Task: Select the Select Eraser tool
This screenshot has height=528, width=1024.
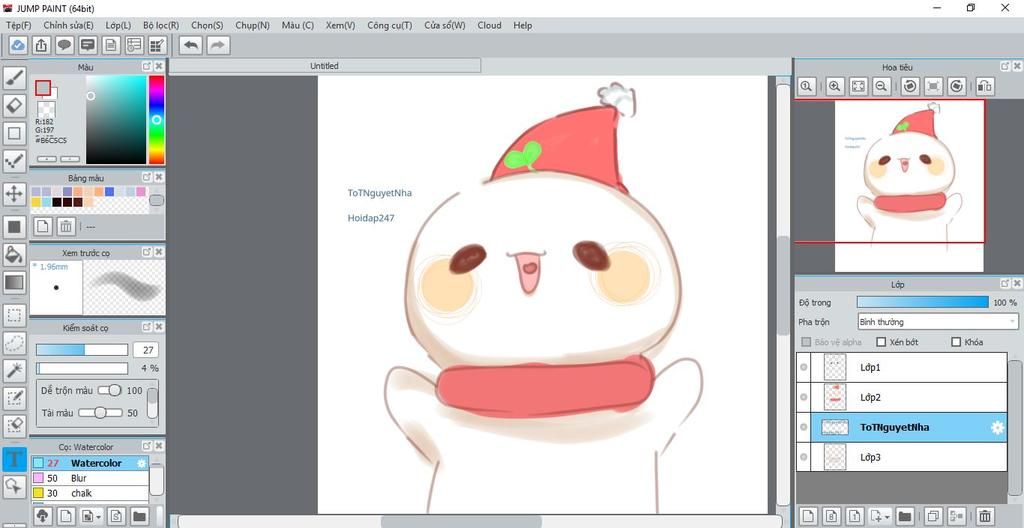Action: click(x=14, y=426)
